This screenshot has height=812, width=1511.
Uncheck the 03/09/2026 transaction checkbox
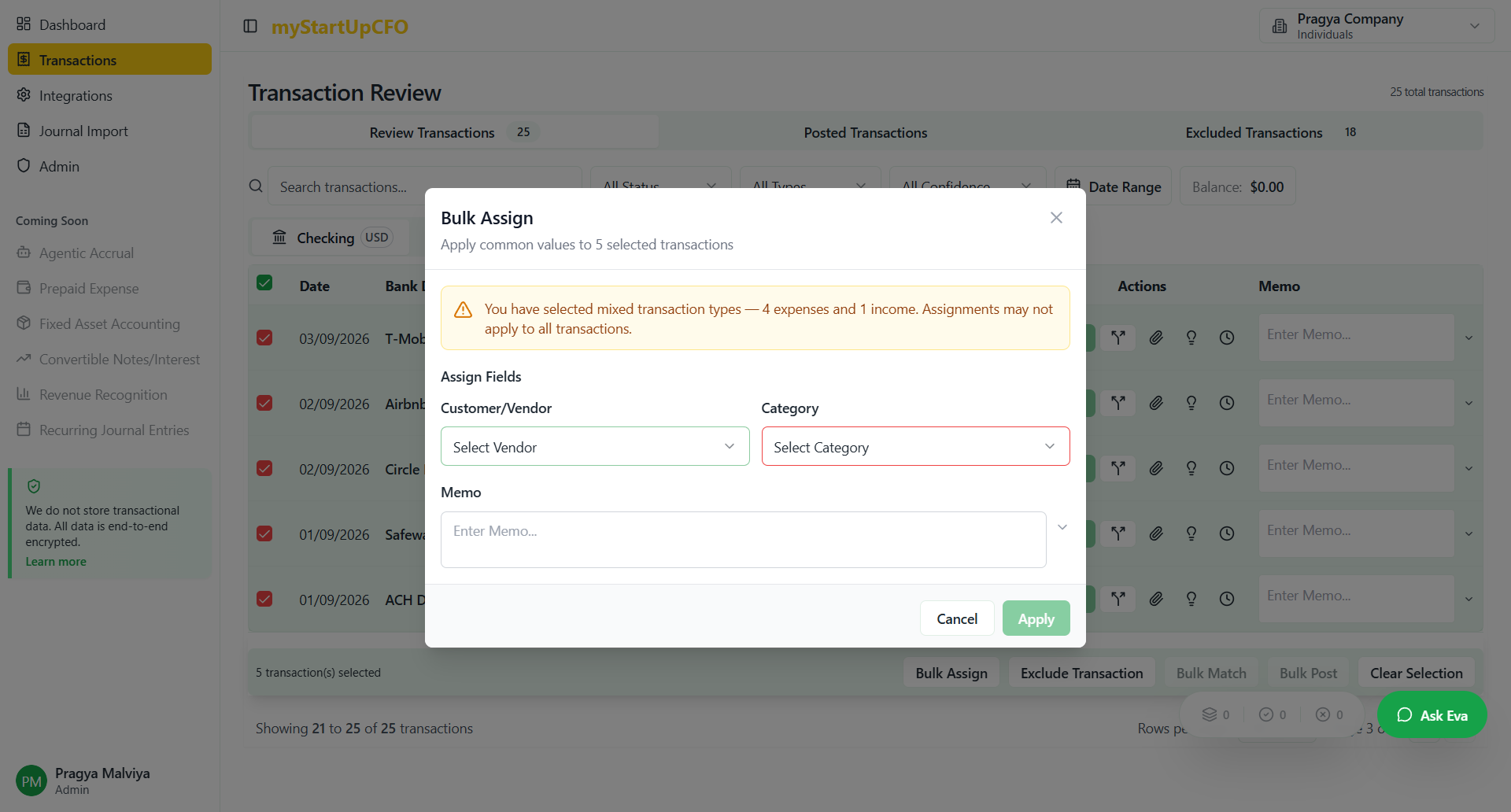coord(264,338)
